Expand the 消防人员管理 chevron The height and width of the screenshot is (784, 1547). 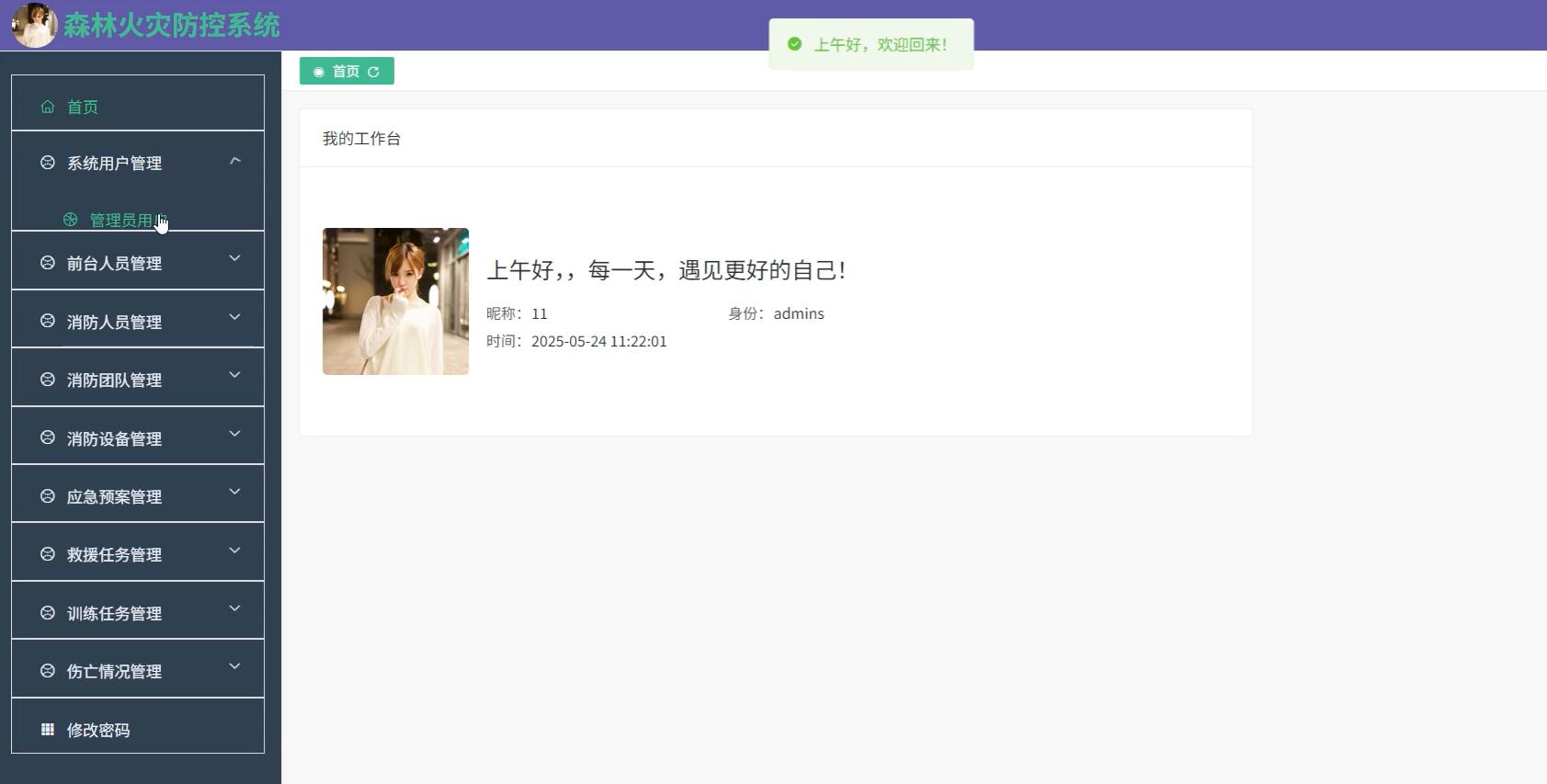(235, 317)
